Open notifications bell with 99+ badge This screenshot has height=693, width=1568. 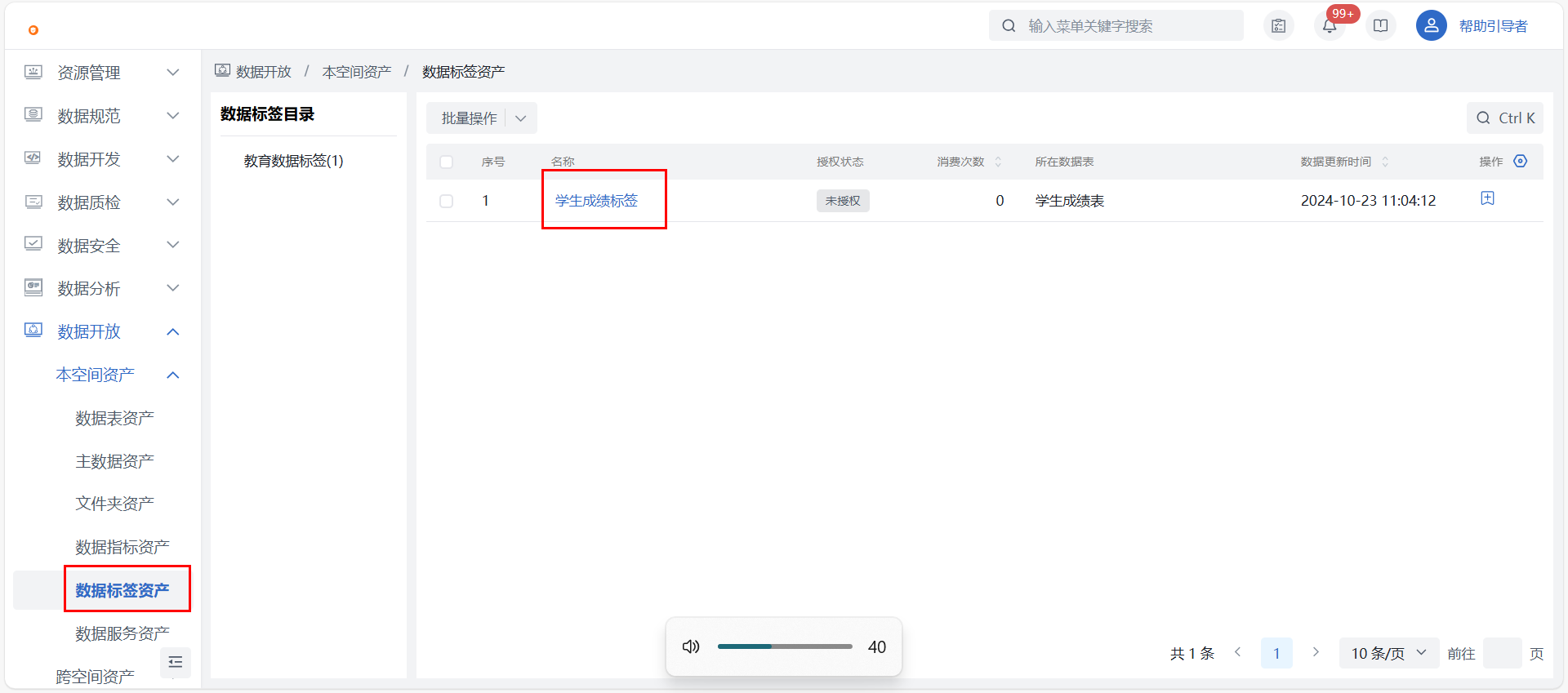(1330, 26)
